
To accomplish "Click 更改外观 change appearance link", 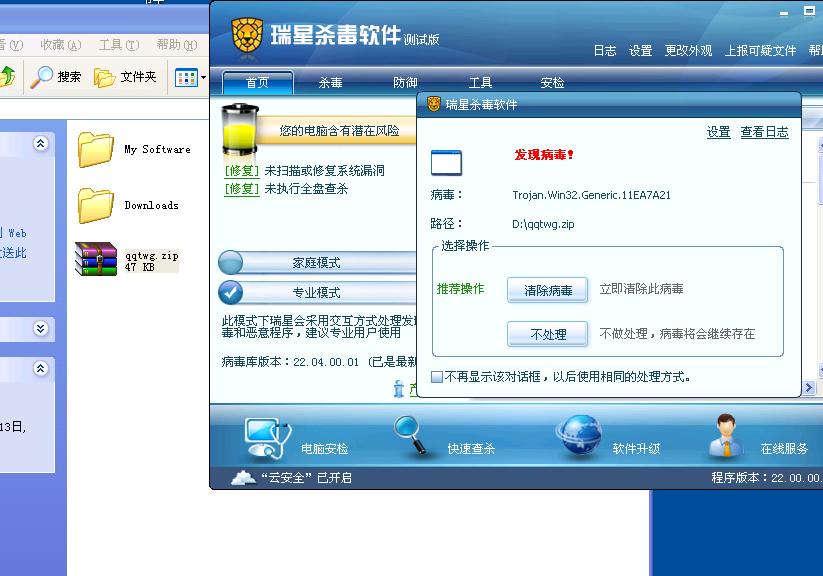I will tap(688, 51).
